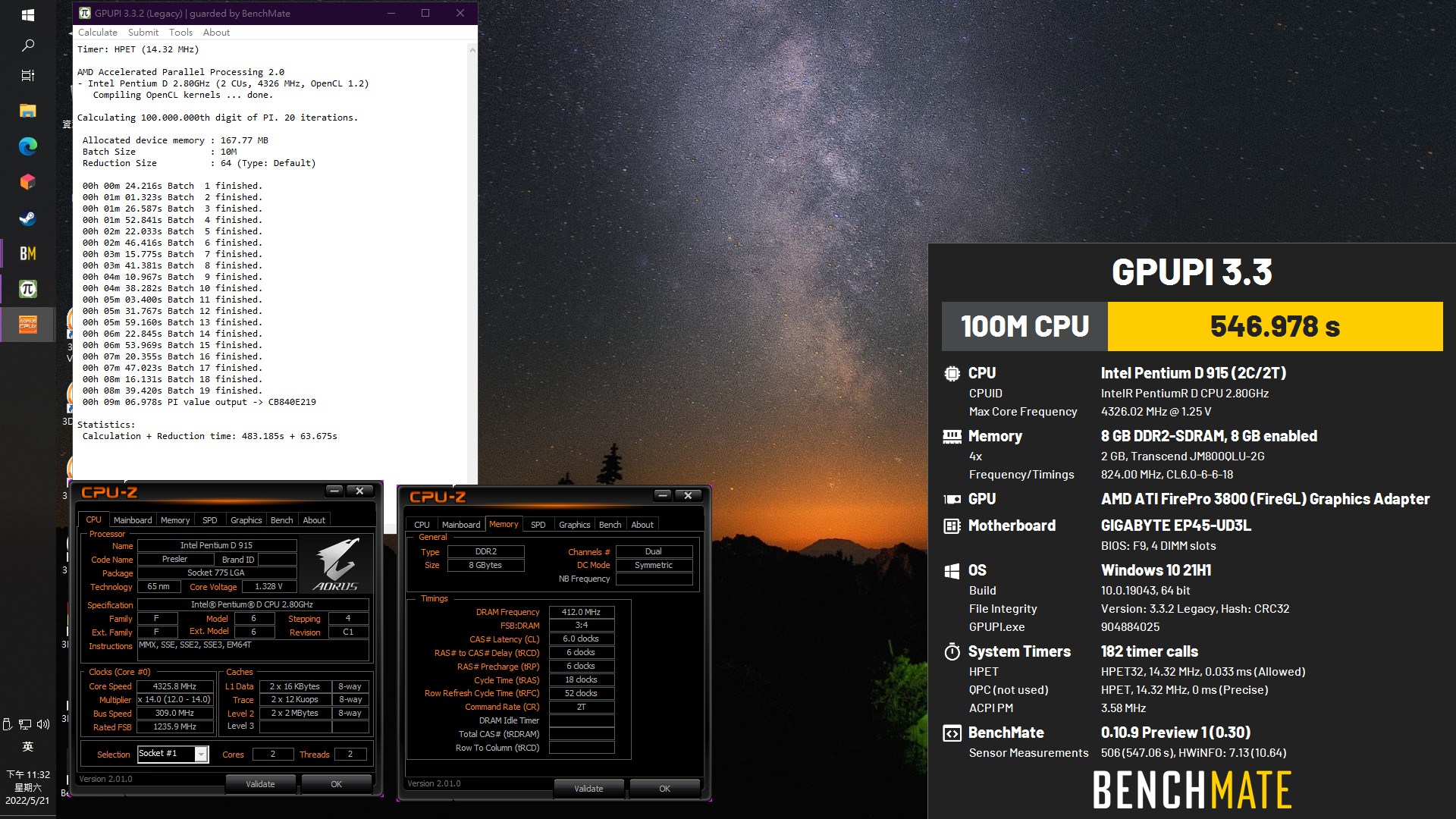The image size is (1456, 819).
Task: Click the 英 input method indicator
Action: point(28,747)
